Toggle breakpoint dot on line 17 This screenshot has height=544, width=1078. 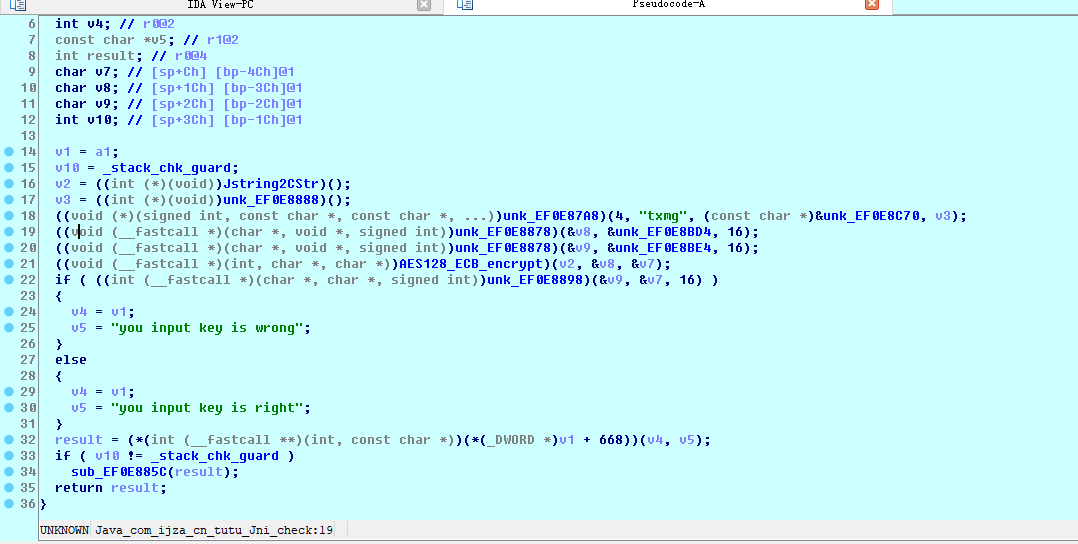tap(9, 200)
